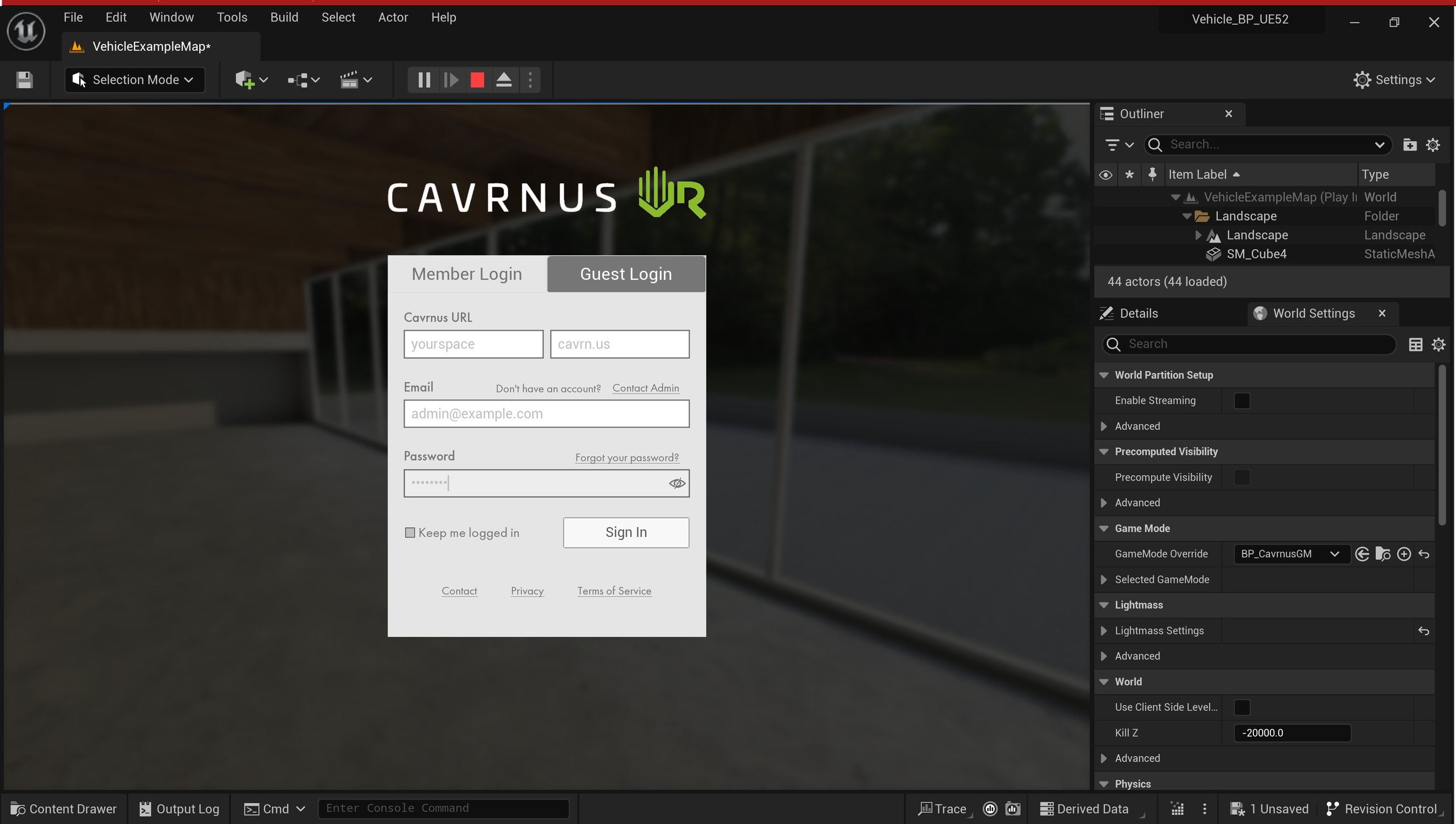Click the Forgot your password link
Screen dimensions: 1456x824
(626, 457)
